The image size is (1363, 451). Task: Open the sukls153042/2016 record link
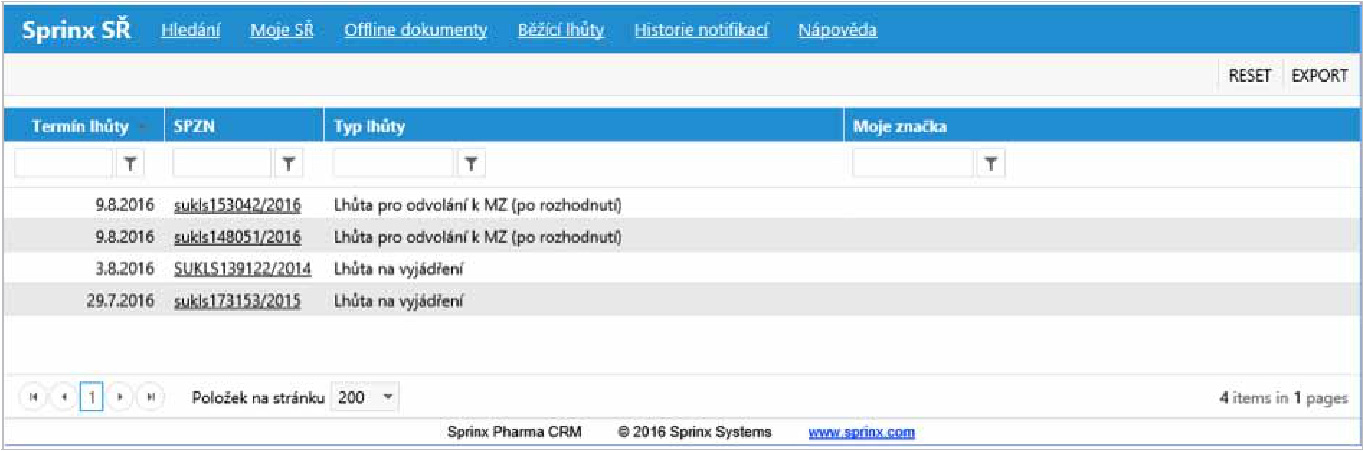(x=237, y=207)
